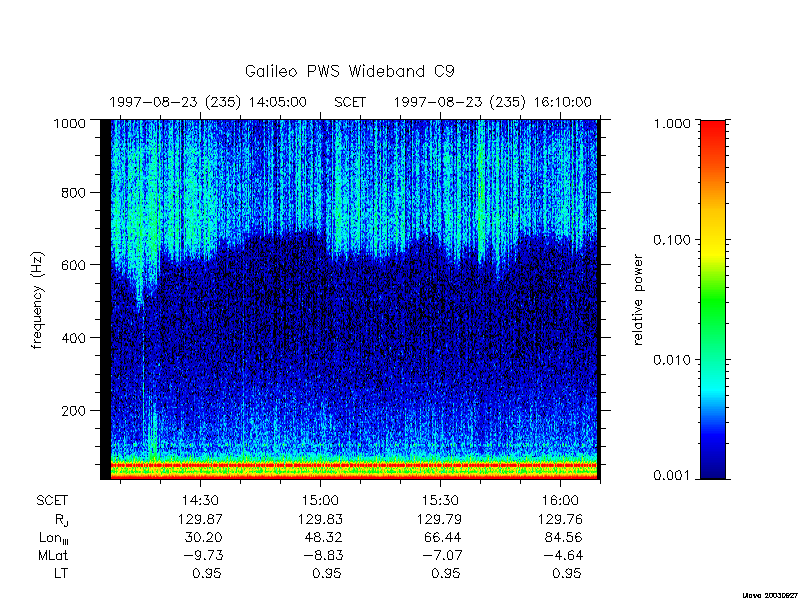Click the title 'Galileo PWS Wideband C9'
800x600 pixels.
coord(349,71)
